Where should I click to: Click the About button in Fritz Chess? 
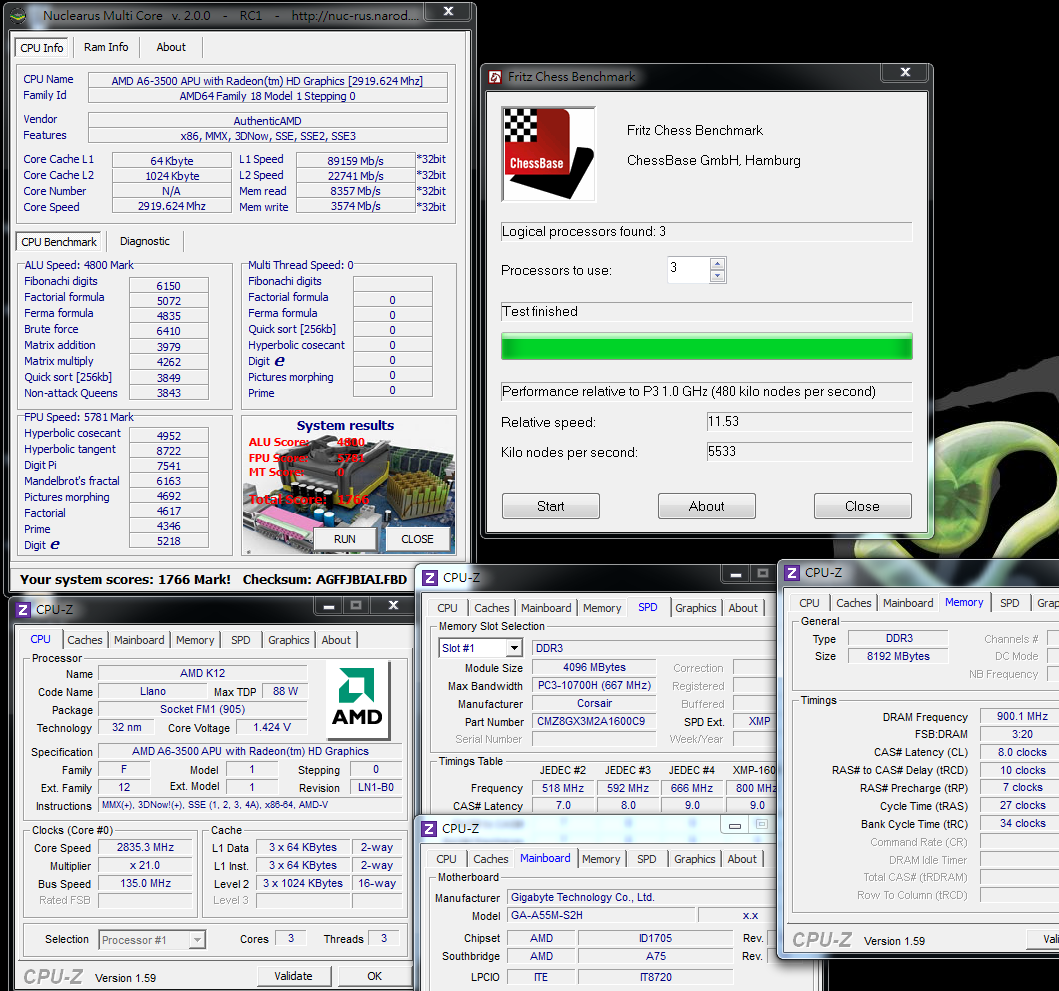[706, 506]
